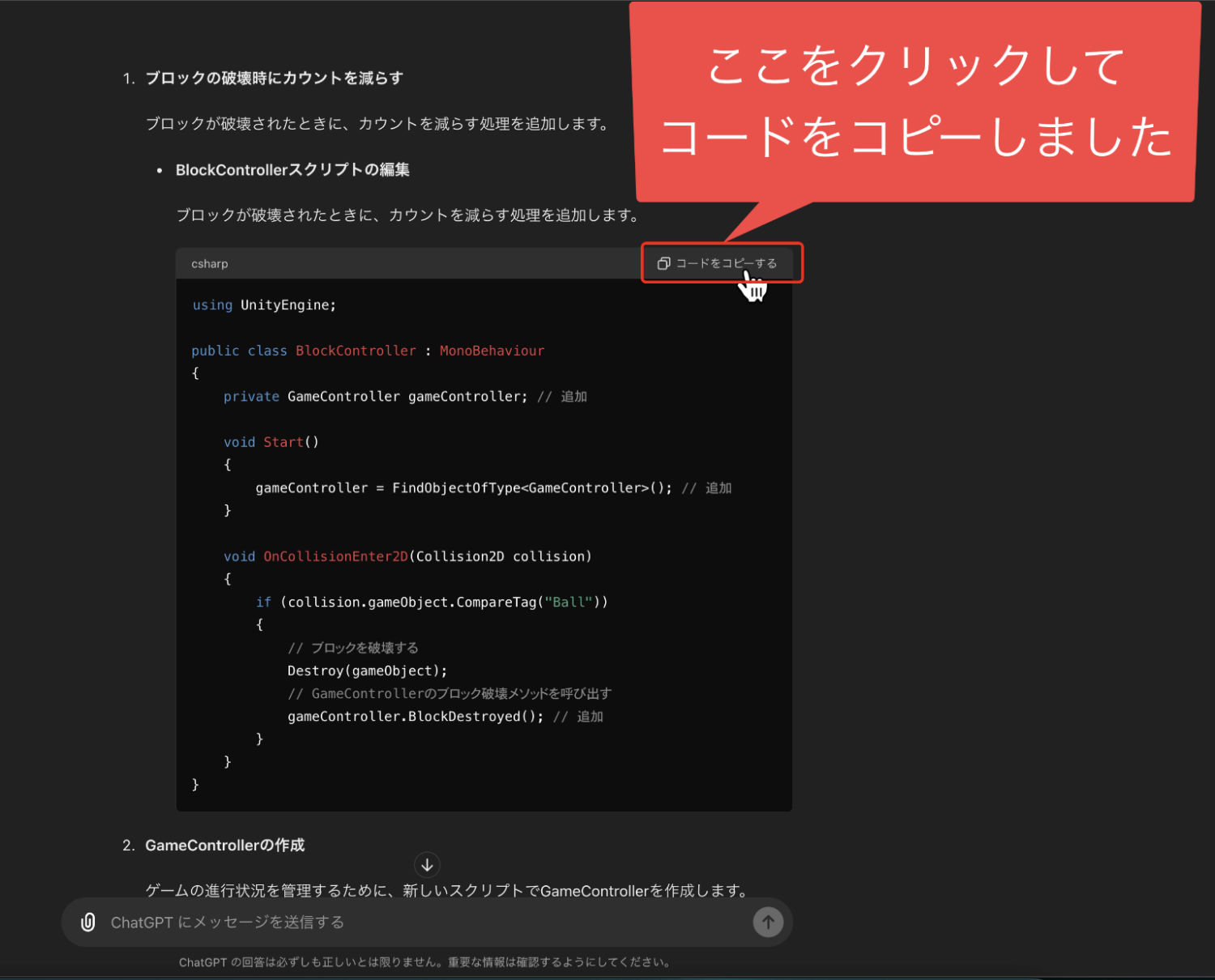The width and height of the screenshot is (1215, 980).
Task: Click the gameController.BlockDestroyed(); code line
Action: (x=446, y=717)
